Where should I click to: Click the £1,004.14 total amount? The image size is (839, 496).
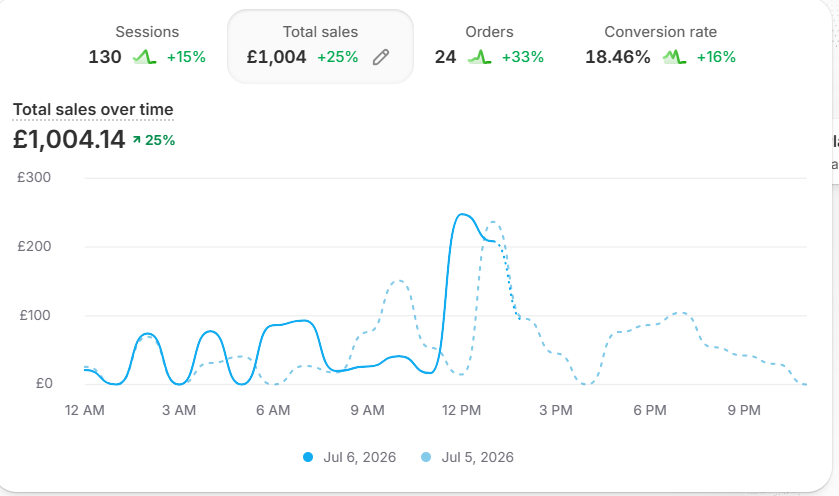pyautogui.click(x=69, y=140)
